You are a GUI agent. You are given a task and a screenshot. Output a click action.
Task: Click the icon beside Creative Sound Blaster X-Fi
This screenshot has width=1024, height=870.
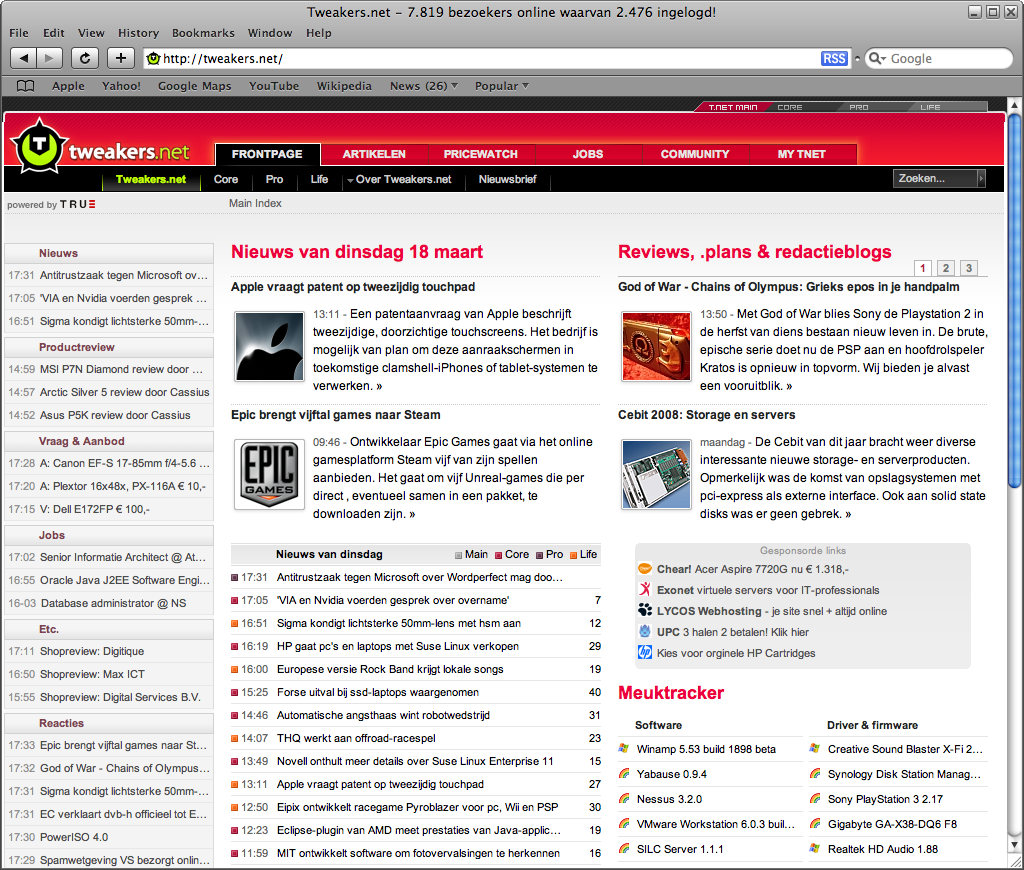(815, 749)
